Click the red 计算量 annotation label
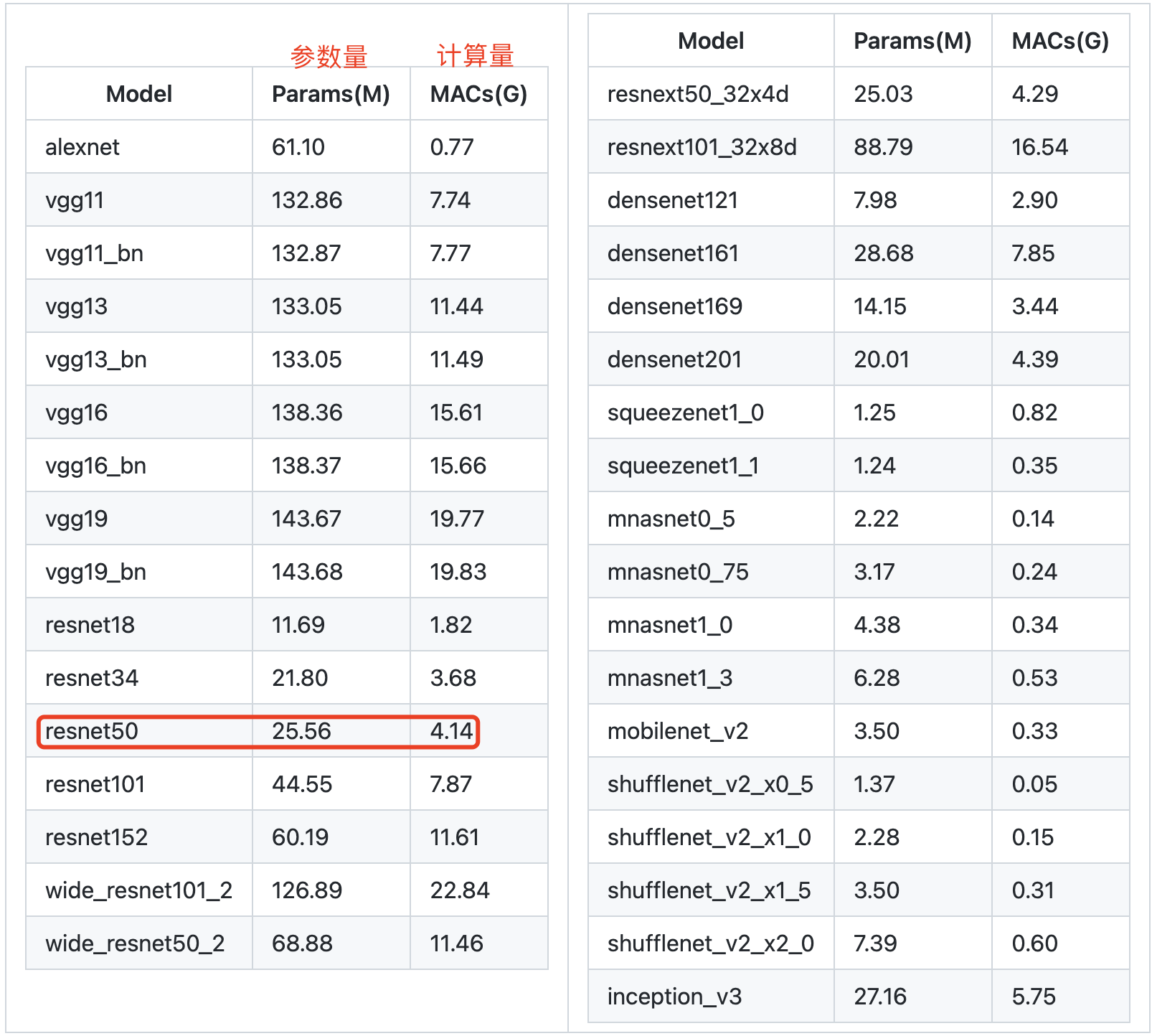The height and width of the screenshot is (1036, 1152). pyautogui.click(x=476, y=55)
